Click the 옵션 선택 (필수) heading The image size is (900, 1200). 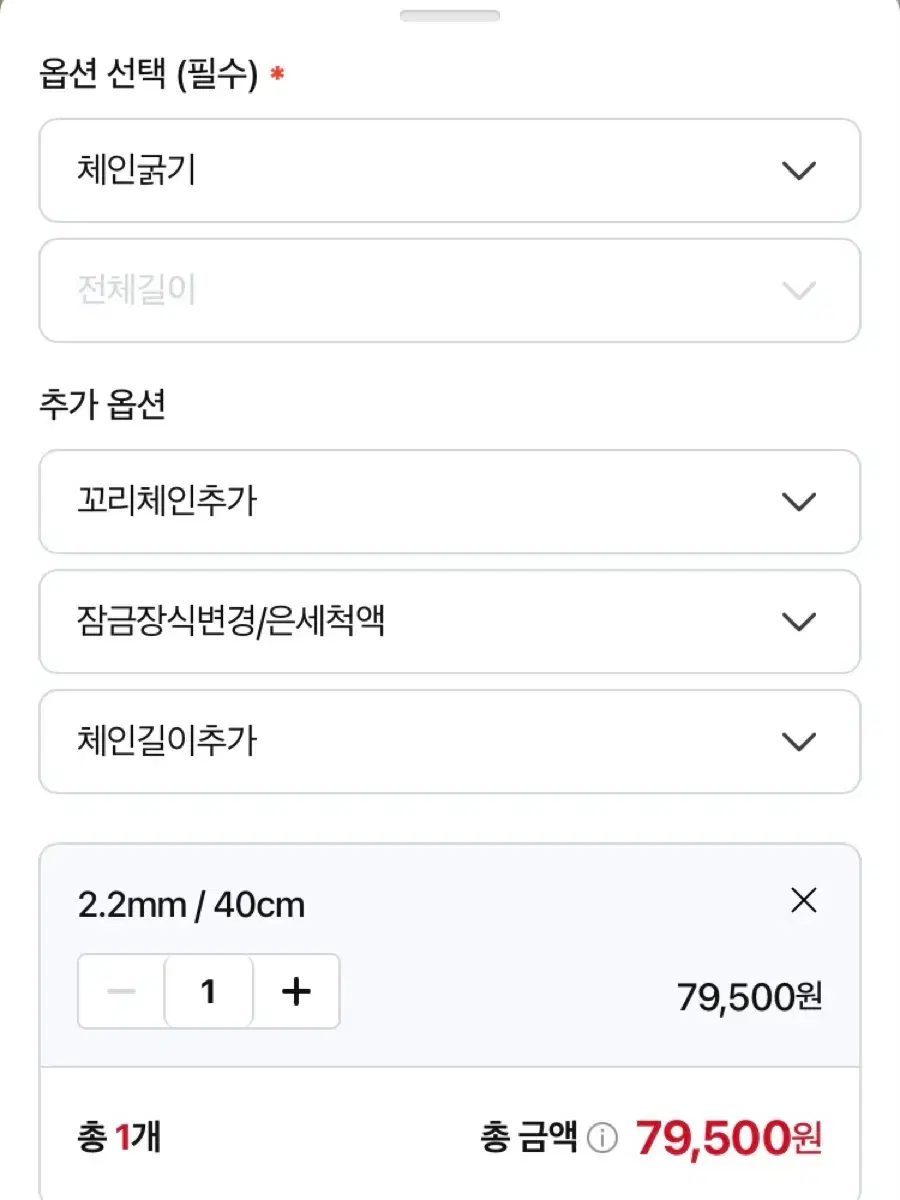coord(149,75)
